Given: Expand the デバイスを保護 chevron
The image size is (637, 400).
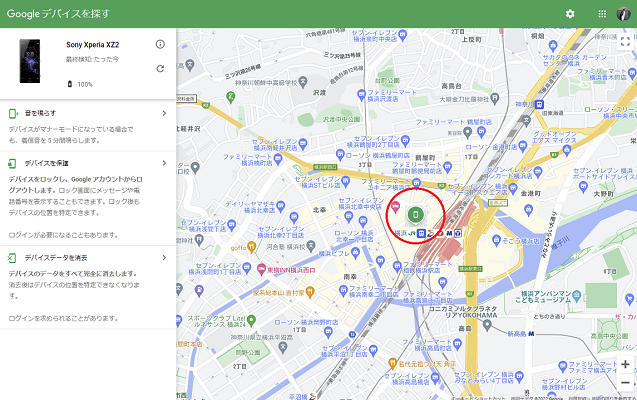Looking at the screenshot, I should pos(164,163).
